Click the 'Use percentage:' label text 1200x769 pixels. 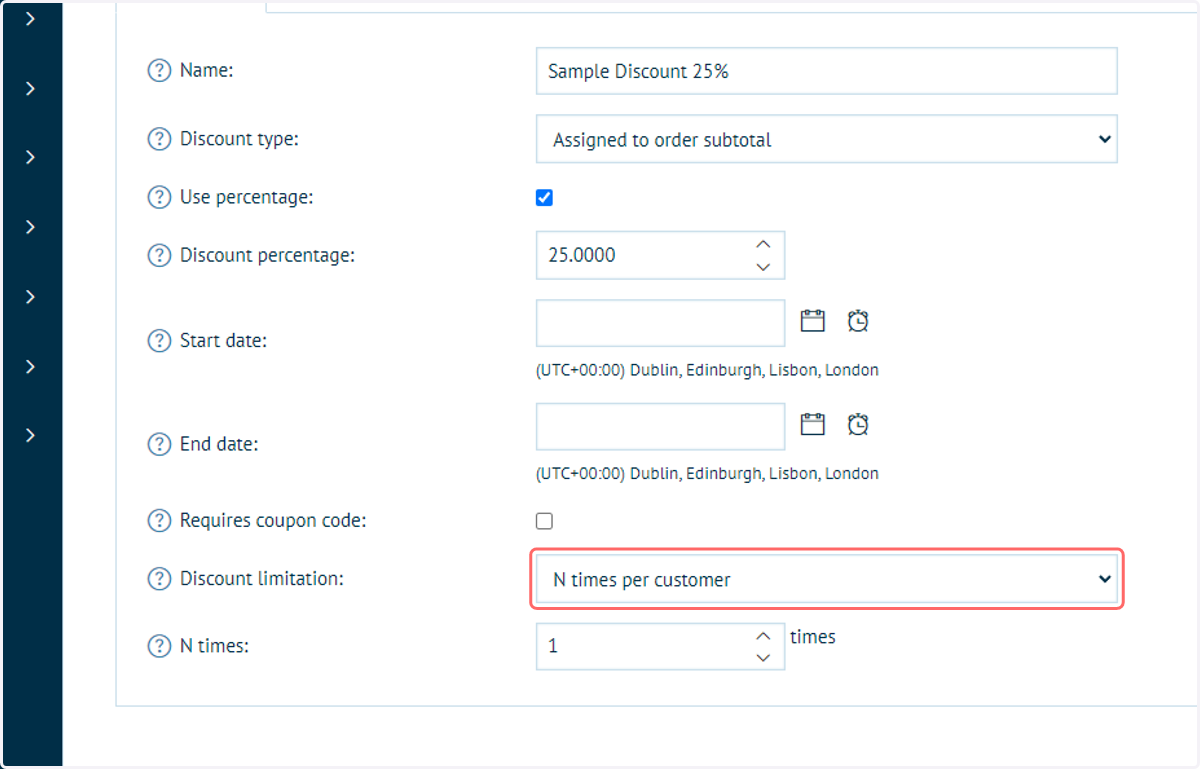coord(246,197)
